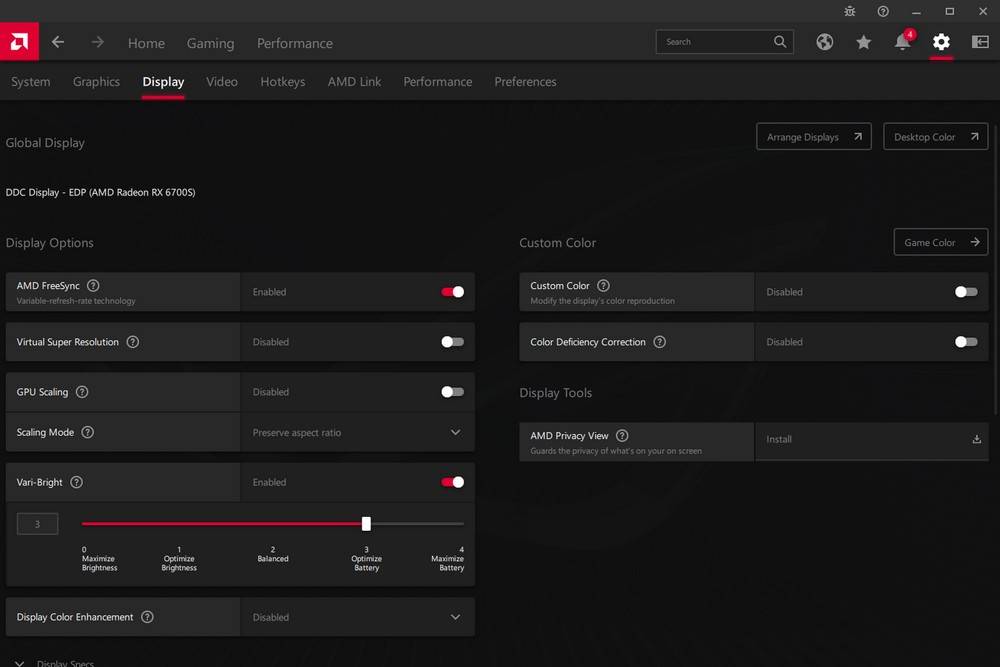Toggle the sidebar panel icon

coord(980,42)
